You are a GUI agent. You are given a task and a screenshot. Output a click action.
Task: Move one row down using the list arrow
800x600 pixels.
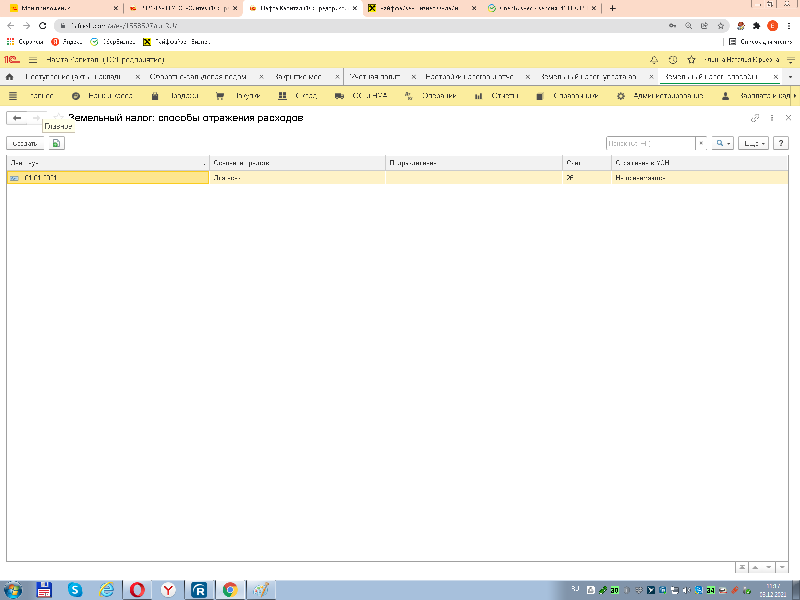(768, 567)
